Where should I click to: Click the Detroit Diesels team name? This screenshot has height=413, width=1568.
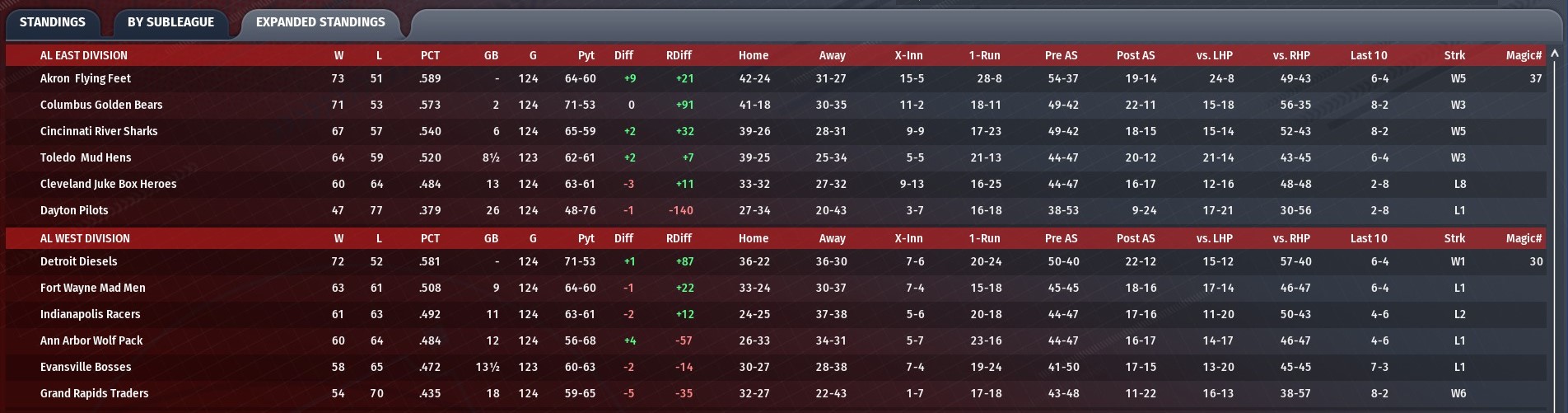pos(79,261)
